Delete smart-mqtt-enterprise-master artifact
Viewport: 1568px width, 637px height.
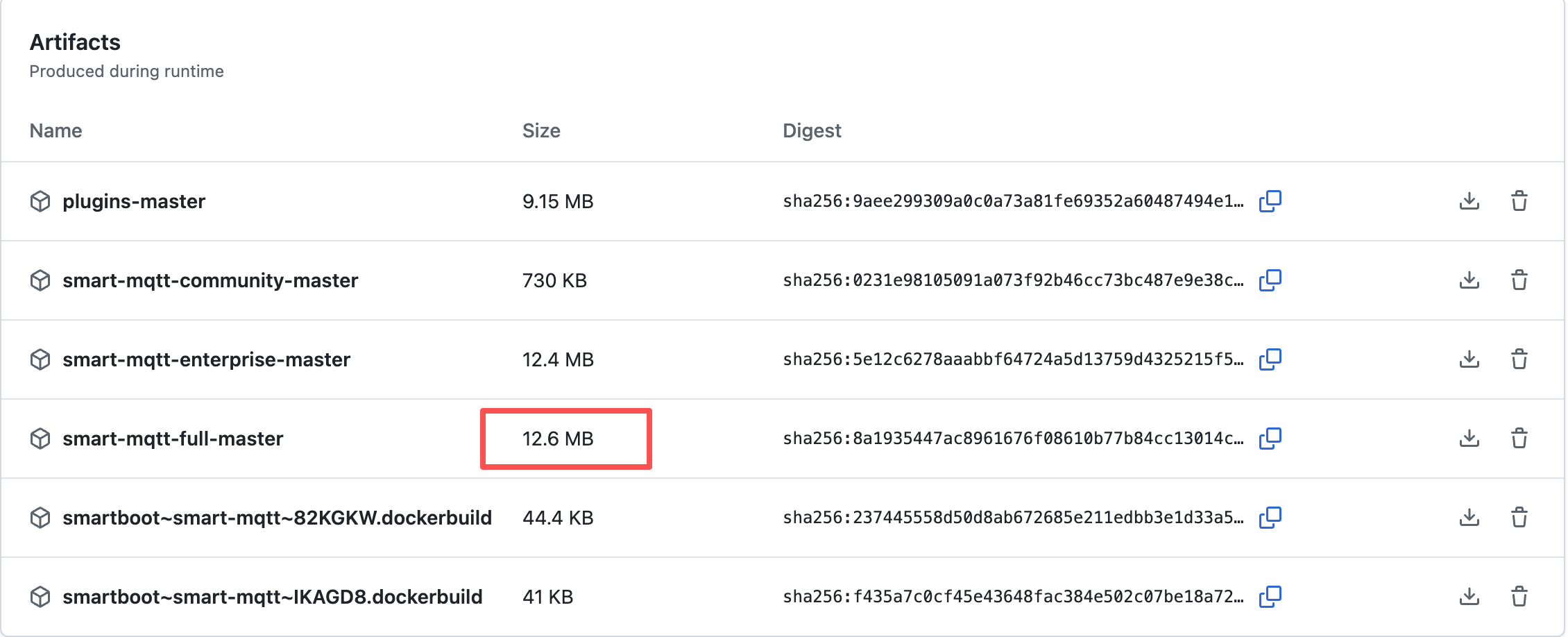pos(1519,359)
